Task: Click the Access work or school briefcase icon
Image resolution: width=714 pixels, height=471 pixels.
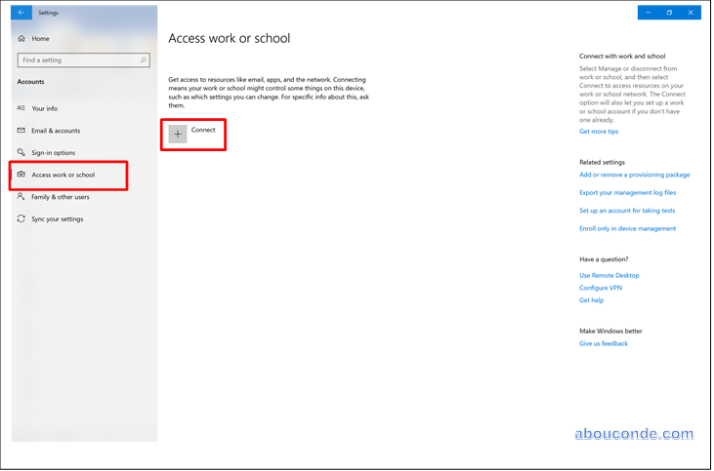Action: [x=22, y=175]
